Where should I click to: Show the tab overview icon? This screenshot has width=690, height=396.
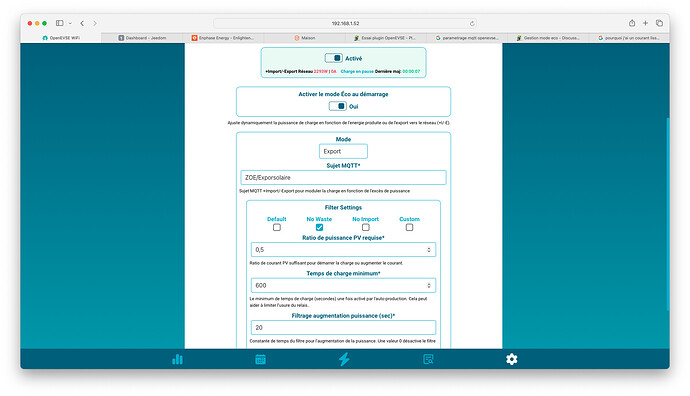click(659, 23)
